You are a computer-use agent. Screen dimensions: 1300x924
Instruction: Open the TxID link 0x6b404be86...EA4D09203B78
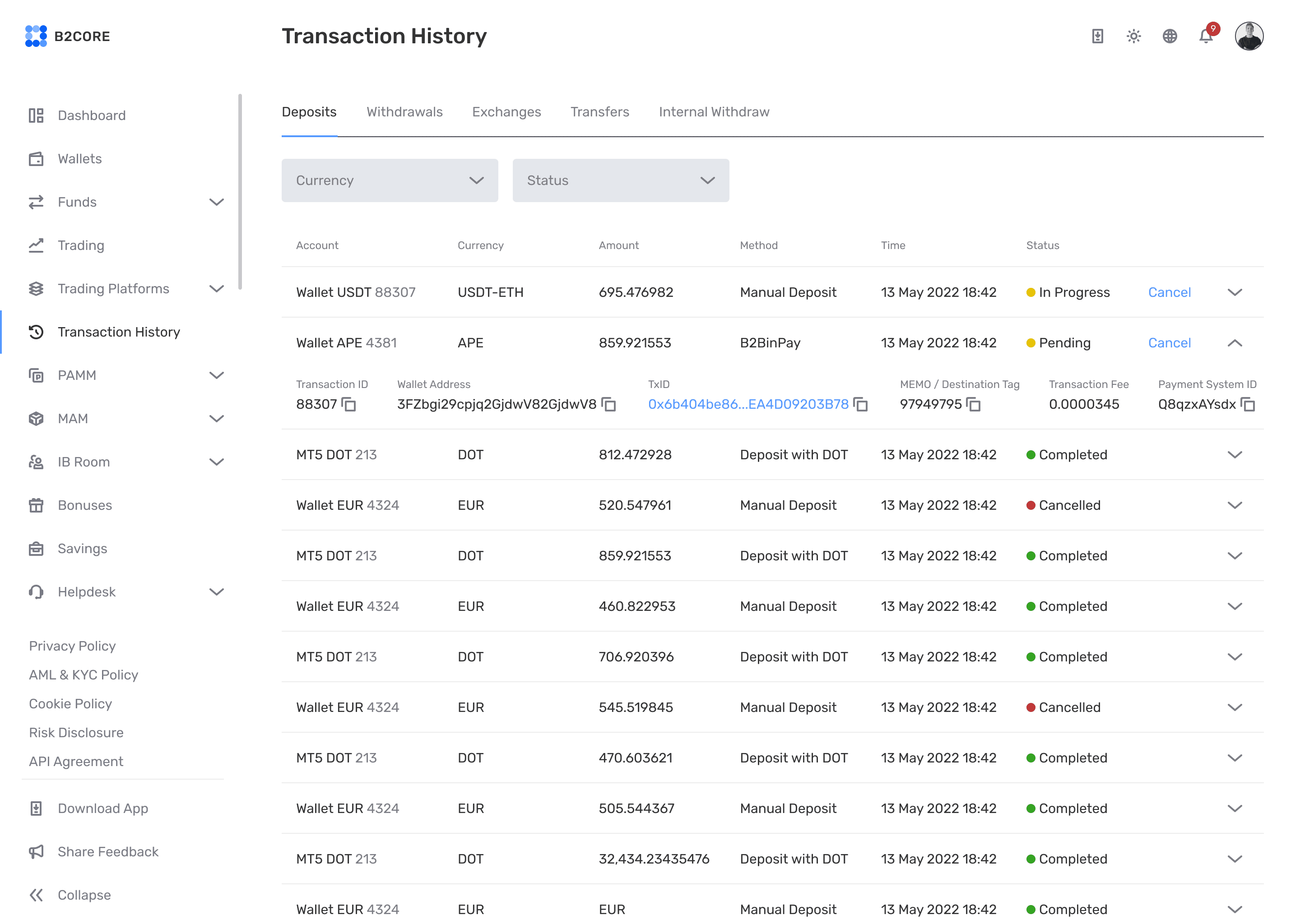tap(748, 405)
